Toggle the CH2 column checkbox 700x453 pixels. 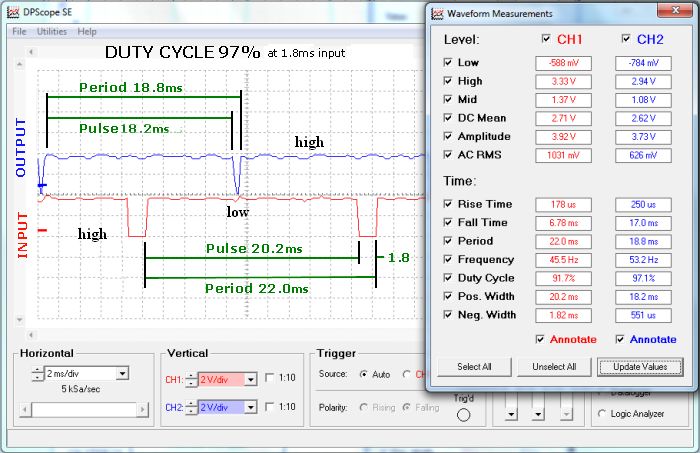626,39
